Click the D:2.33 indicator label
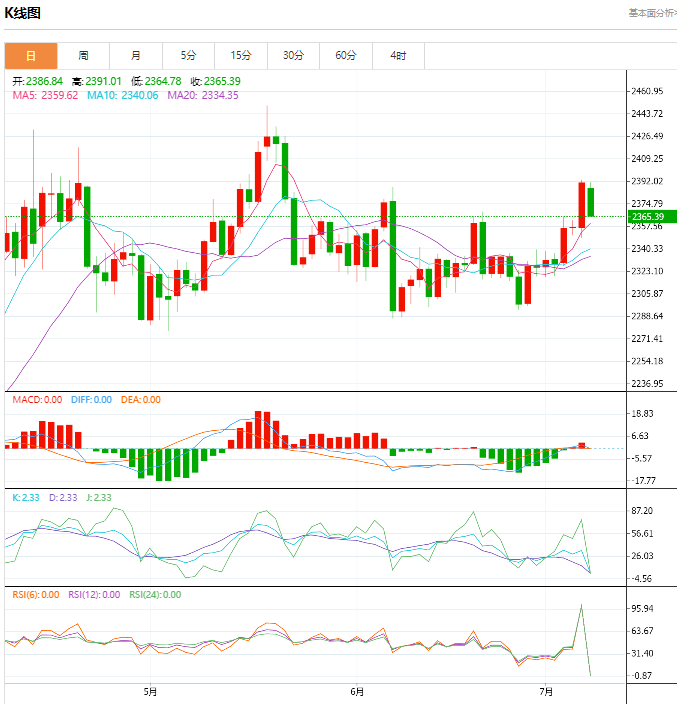This screenshot has height=704, width=677. coord(63,497)
